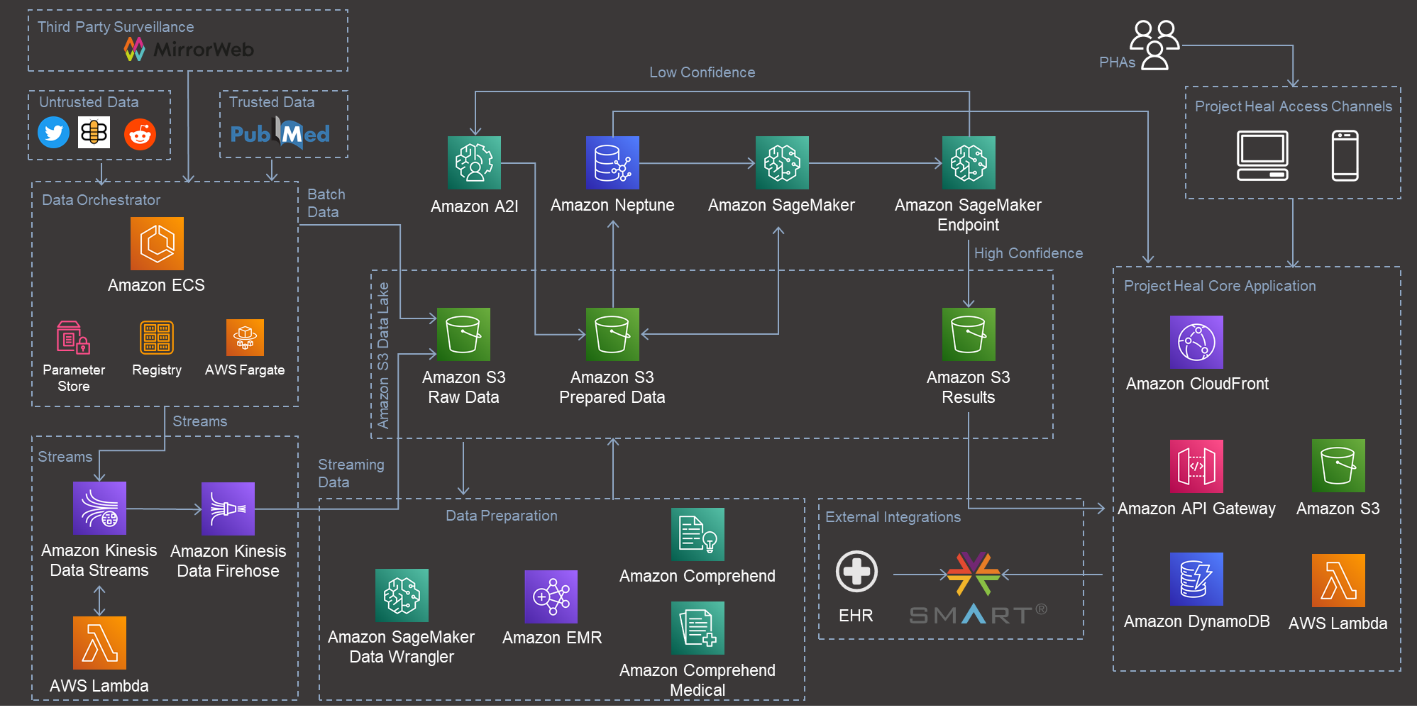Viewport: 1417px width, 710px height.
Task: Click Amazon Kinesis Data Firehose icon
Action: coord(228,509)
